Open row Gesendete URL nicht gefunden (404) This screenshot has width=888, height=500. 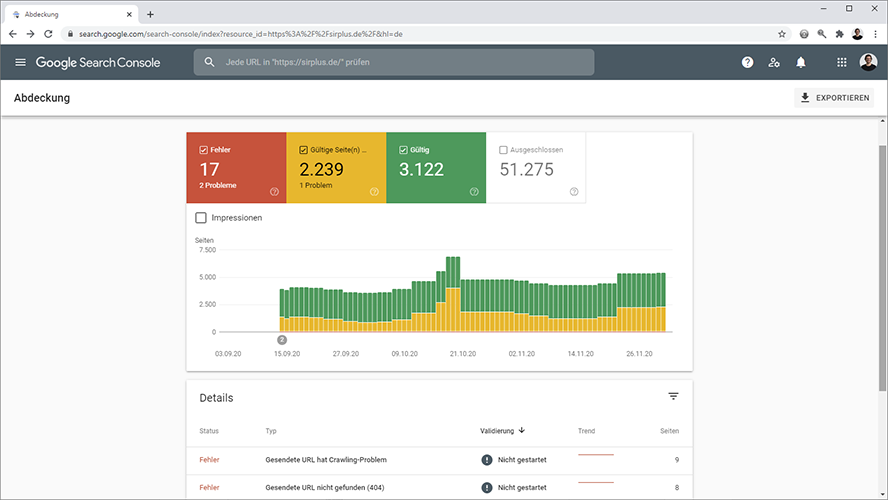439,487
